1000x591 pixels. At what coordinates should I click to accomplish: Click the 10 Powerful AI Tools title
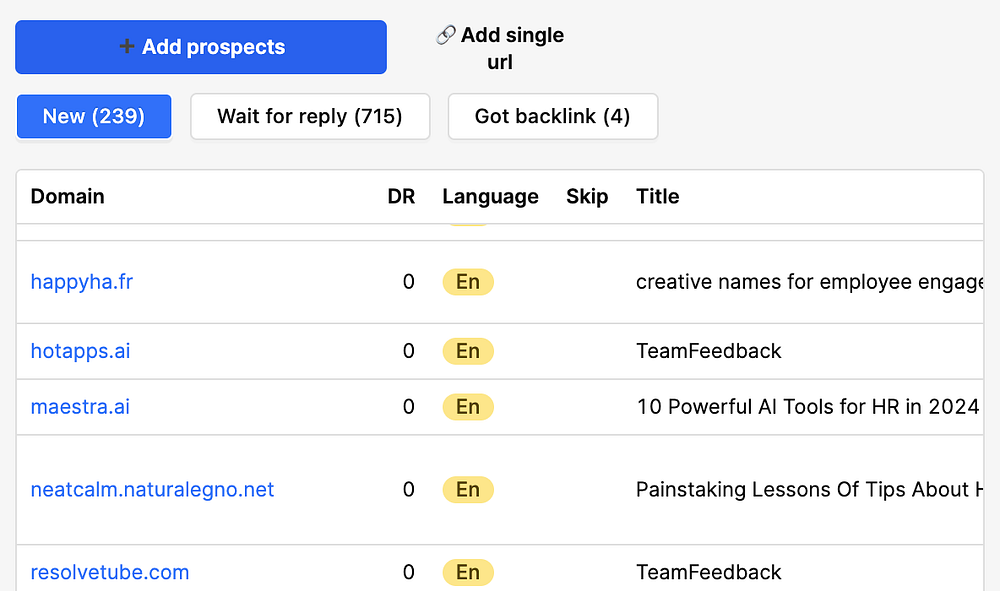click(807, 407)
